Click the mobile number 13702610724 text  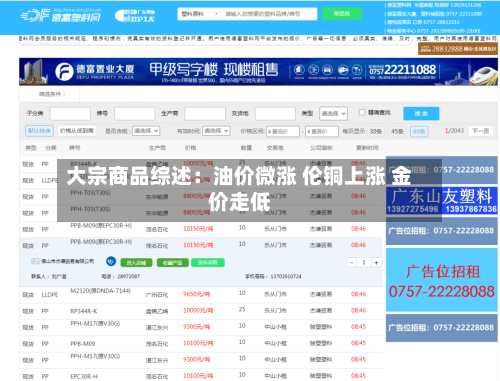pyautogui.click(x=286, y=276)
